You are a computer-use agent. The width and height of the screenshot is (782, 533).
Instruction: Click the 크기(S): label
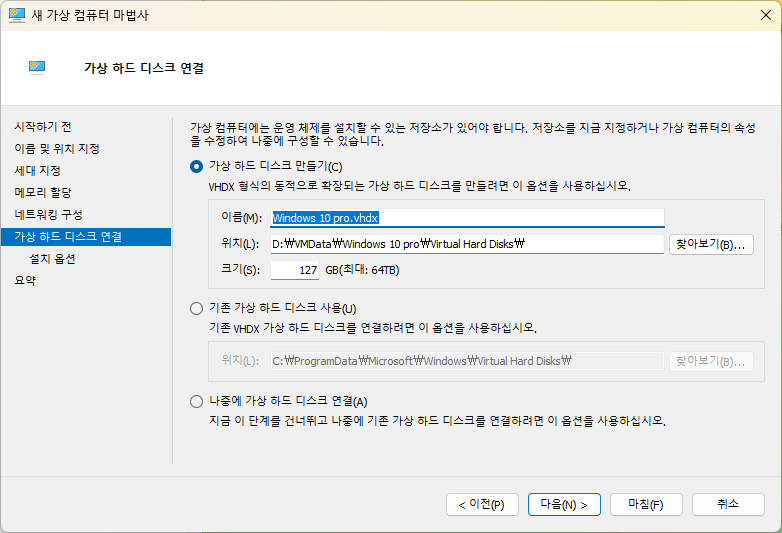pyautogui.click(x=240, y=270)
